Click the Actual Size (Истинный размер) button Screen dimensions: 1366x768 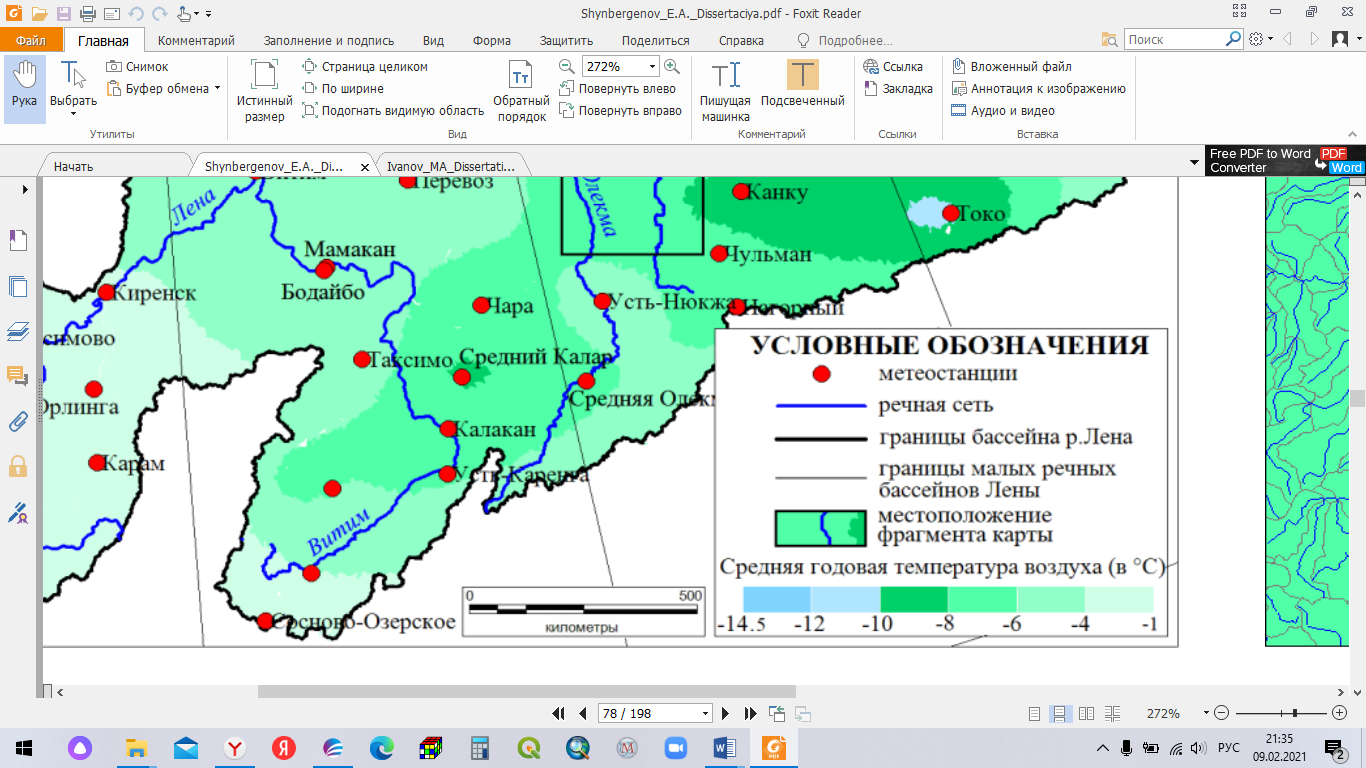click(x=264, y=91)
